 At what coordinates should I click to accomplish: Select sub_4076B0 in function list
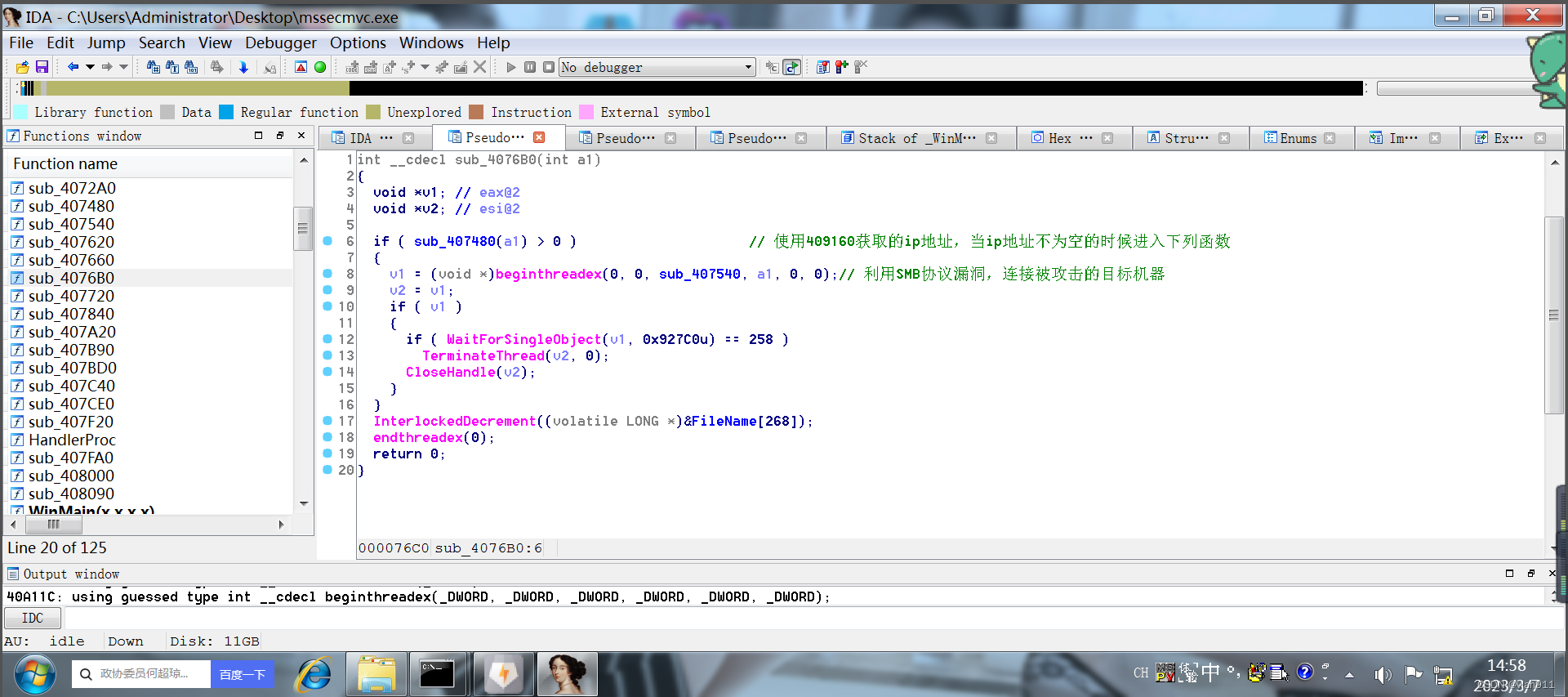tap(71, 278)
